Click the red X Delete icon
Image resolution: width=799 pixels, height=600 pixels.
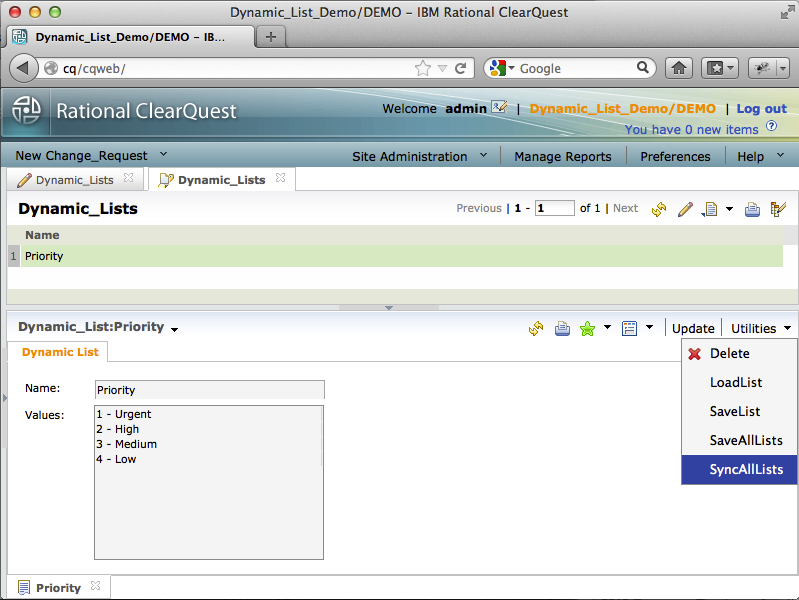(x=695, y=354)
